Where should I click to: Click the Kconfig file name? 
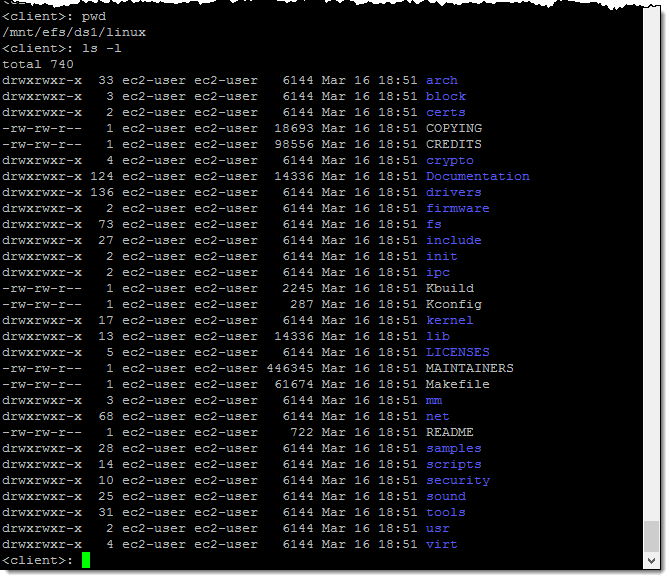pyautogui.click(x=453, y=304)
